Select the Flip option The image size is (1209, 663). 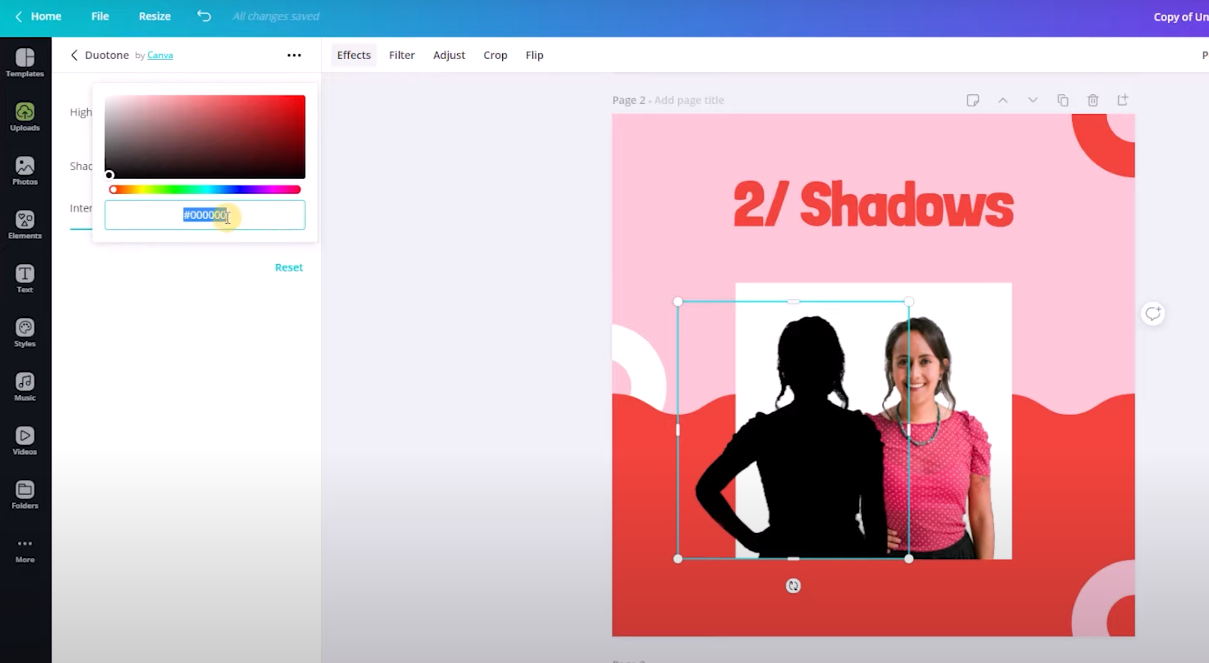(535, 55)
